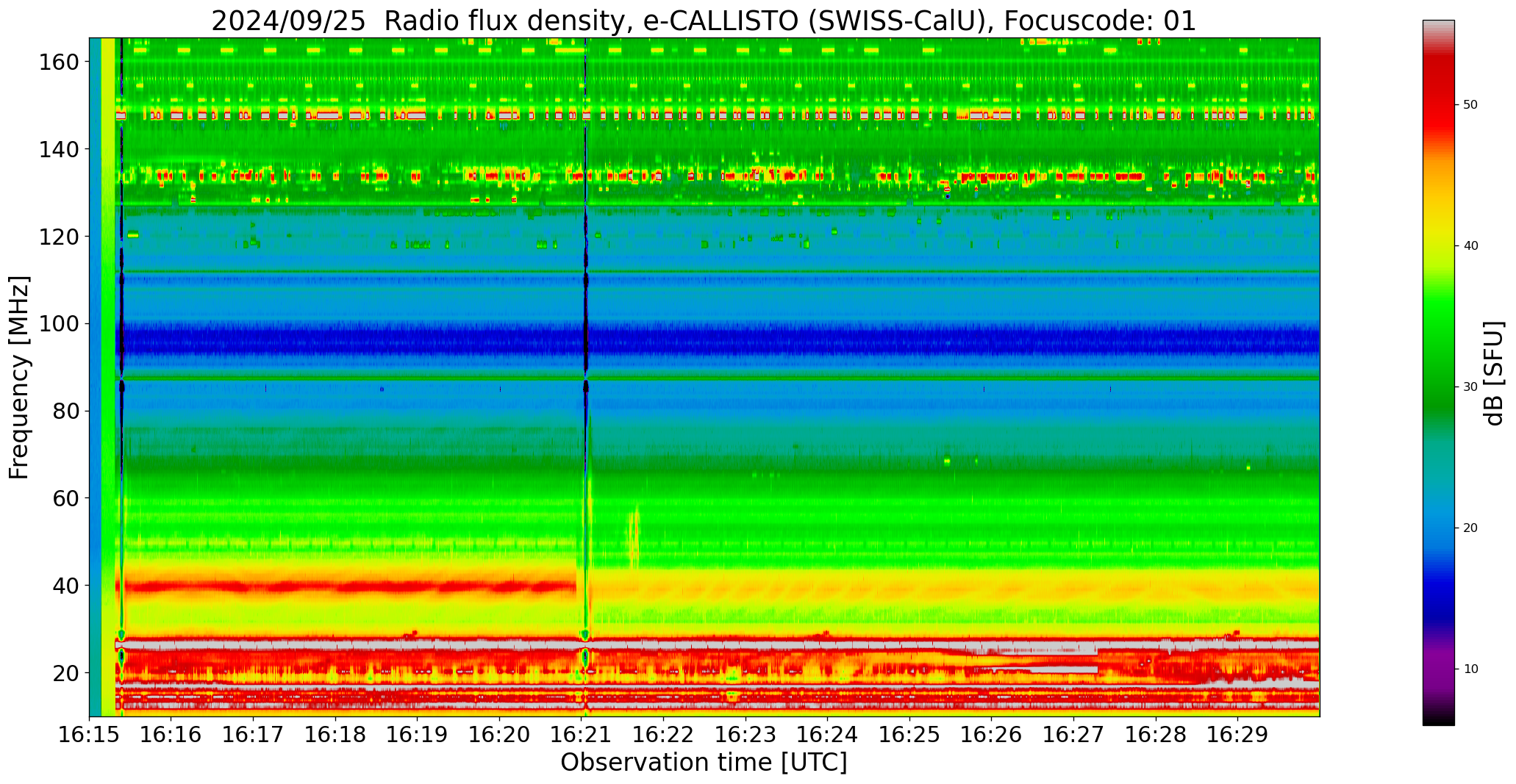The image size is (1516, 784).
Task: Click the 16:25 time tick label
Action: [x=909, y=735]
